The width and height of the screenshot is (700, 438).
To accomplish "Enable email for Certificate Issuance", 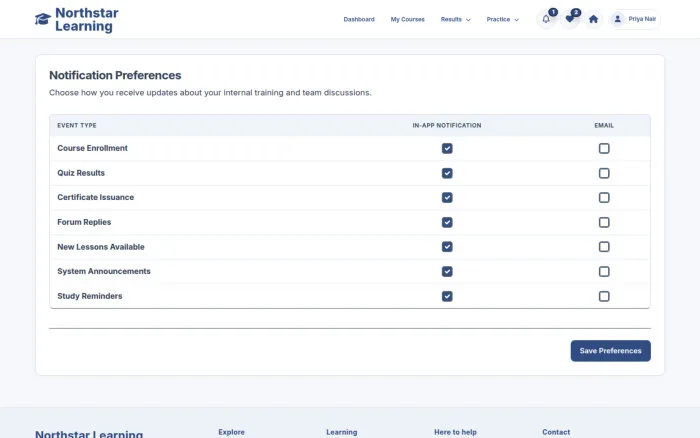I will tap(604, 197).
